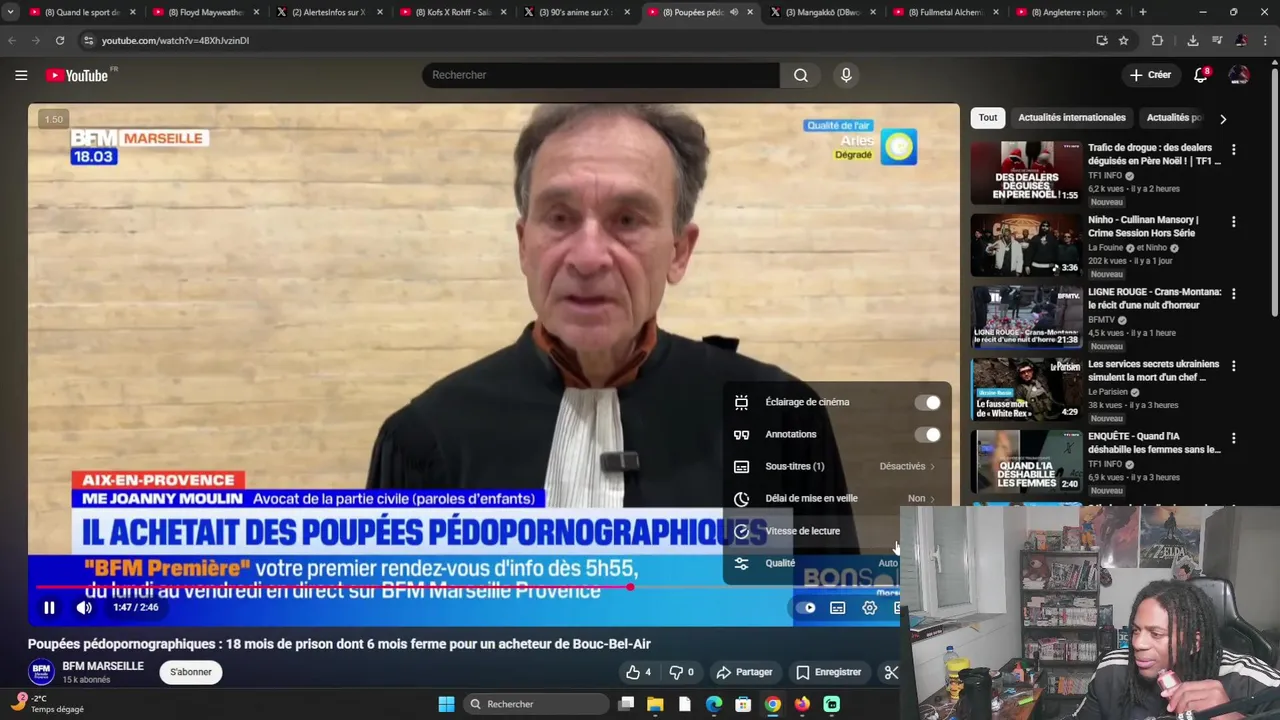Screen dimensions: 1280x720
Task: Click the Partager button
Action: 745,672
